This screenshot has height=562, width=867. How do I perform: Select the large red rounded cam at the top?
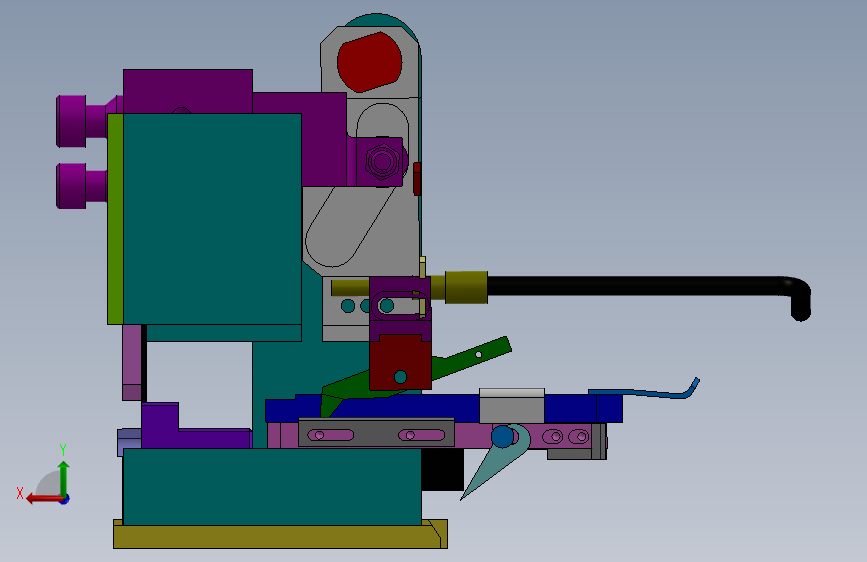[x=369, y=61]
